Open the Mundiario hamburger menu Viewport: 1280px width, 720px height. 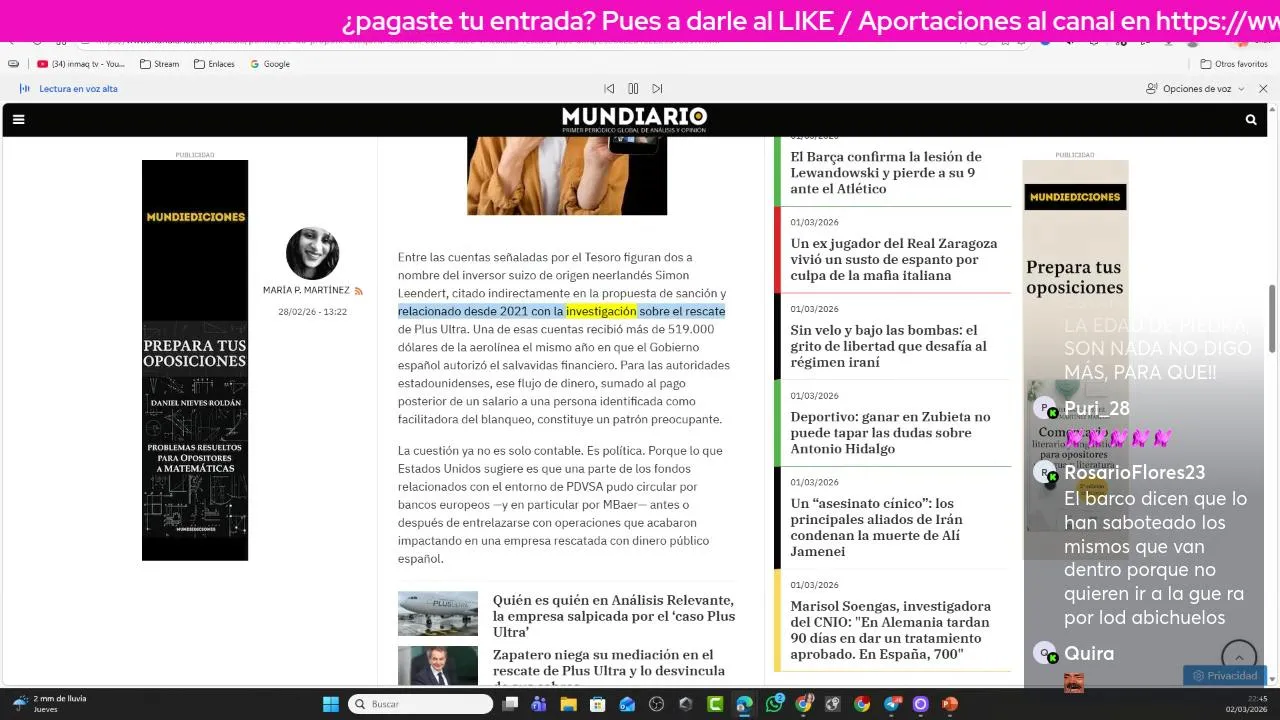click(x=18, y=119)
